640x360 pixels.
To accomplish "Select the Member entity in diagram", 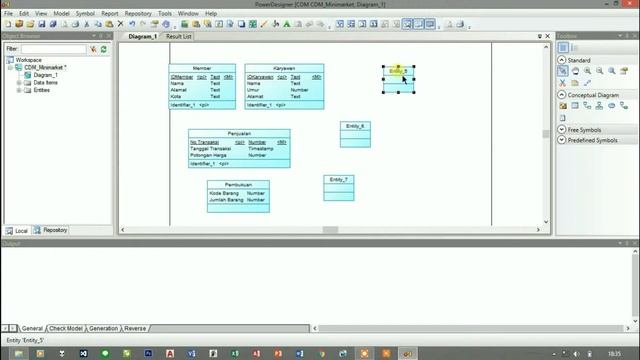I will pyautogui.click(x=202, y=87).
